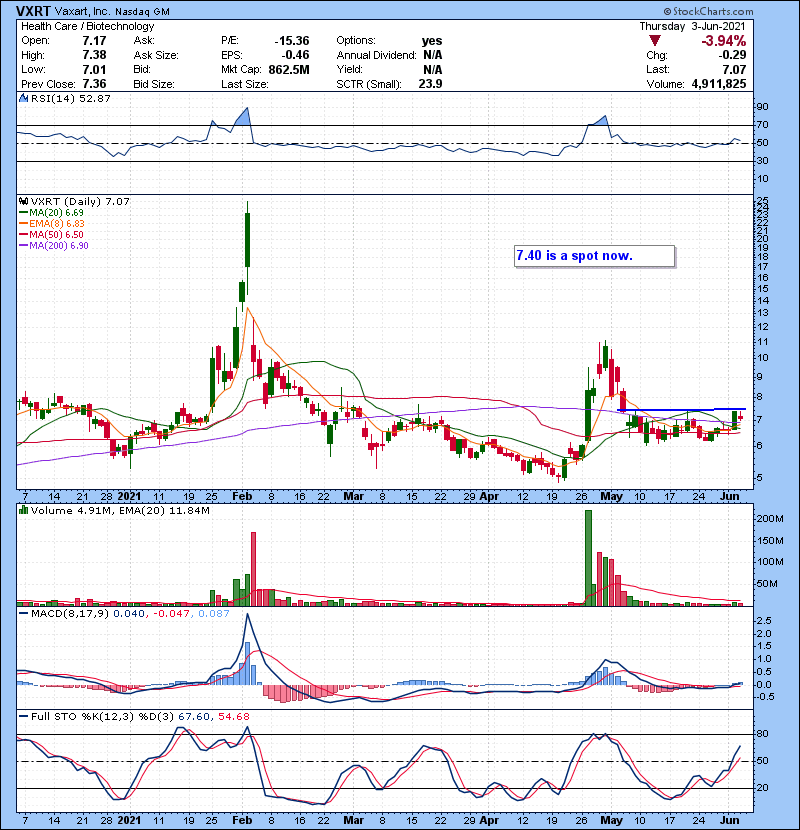Click the MA(50) 6.50 legend entry

tap(51, 234)
